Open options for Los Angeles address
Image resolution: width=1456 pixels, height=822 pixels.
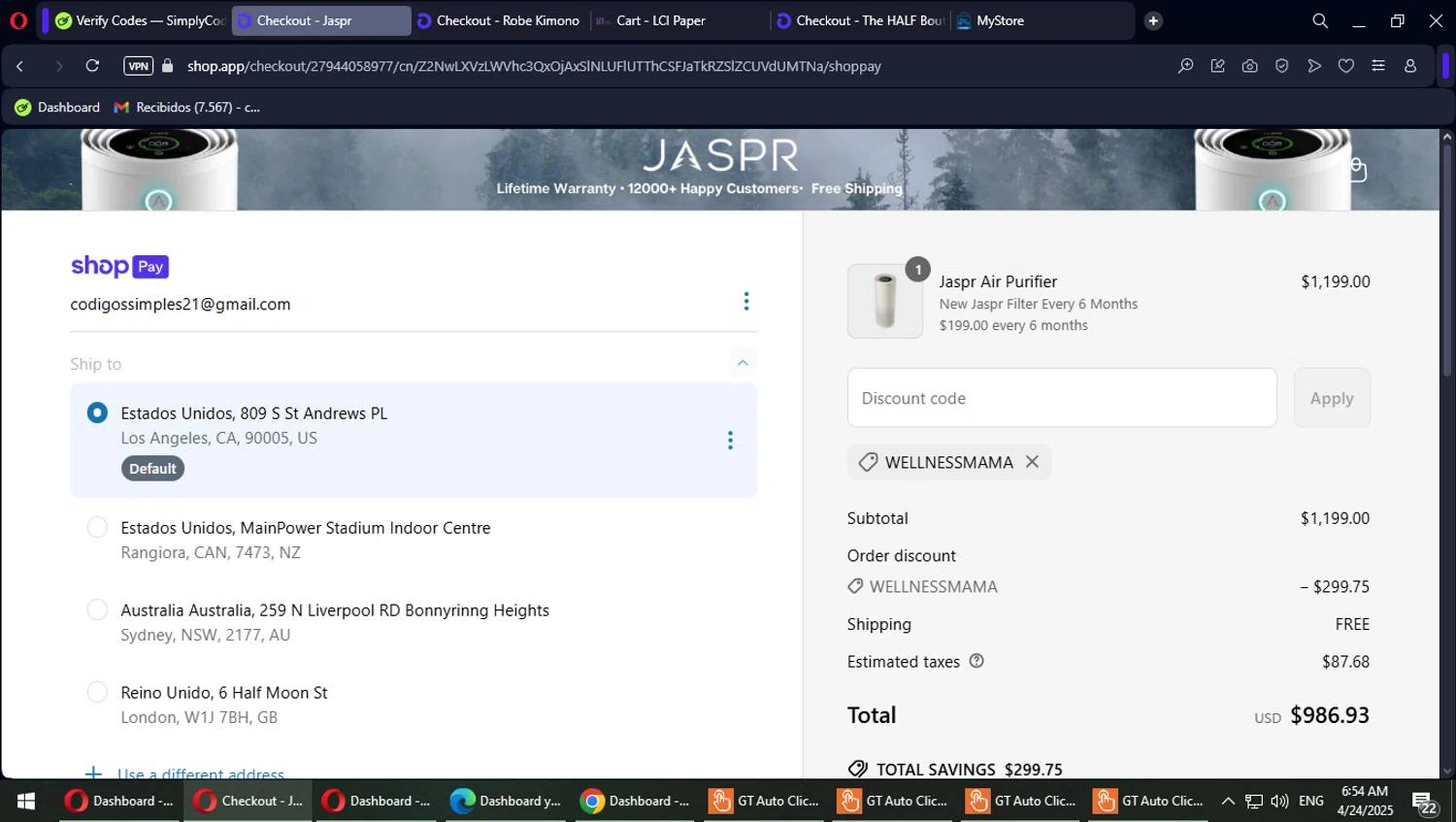[x=730, y=441]
